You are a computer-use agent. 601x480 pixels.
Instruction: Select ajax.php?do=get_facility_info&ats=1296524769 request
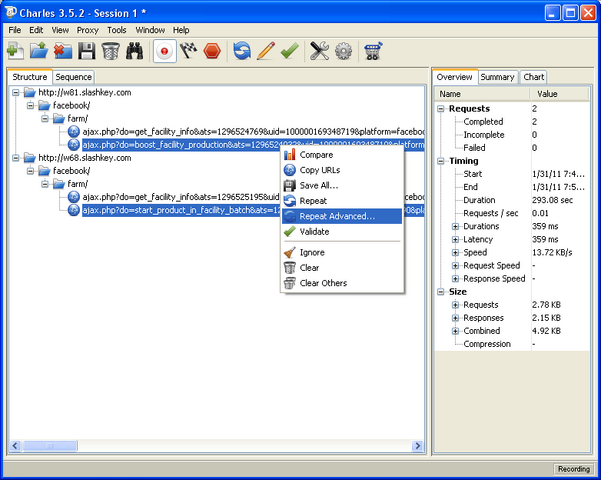pyautogui.click(x=253, y=132)
